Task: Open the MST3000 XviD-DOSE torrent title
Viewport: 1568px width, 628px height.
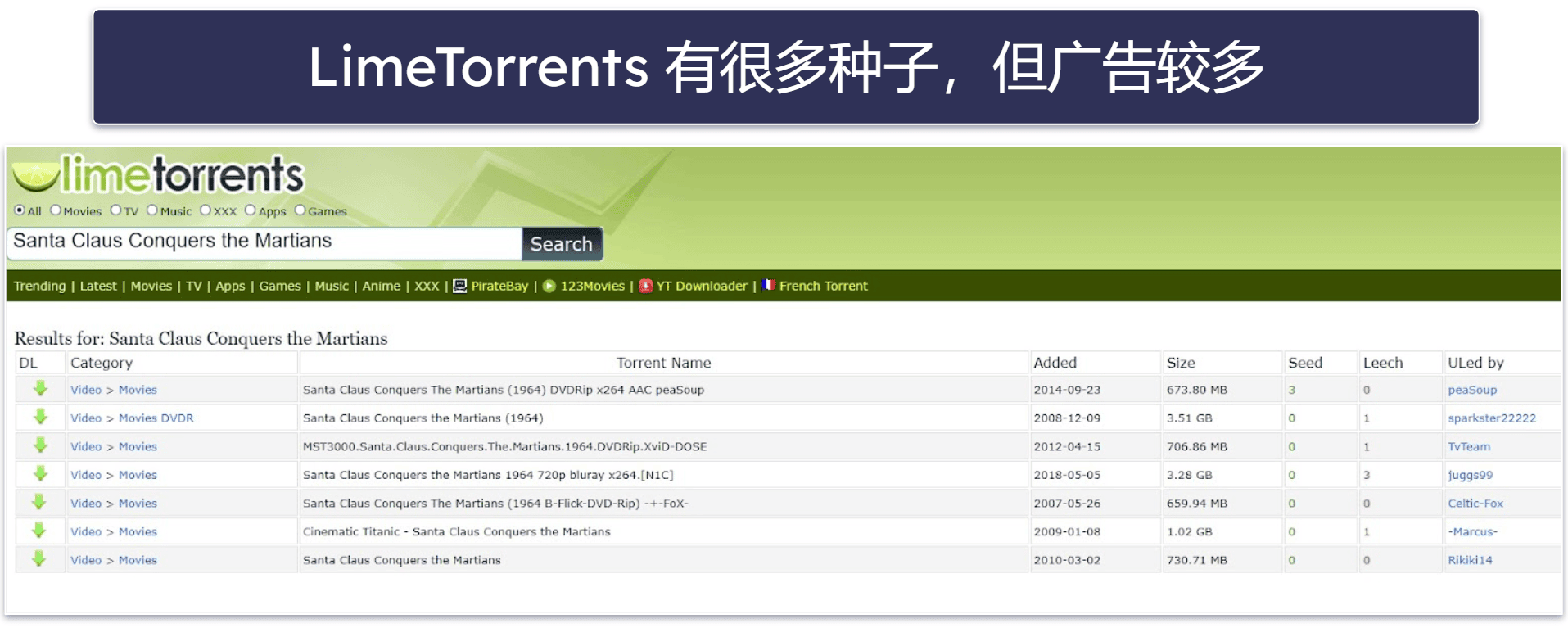Action: pyautogui.click(x=504, y=446)
